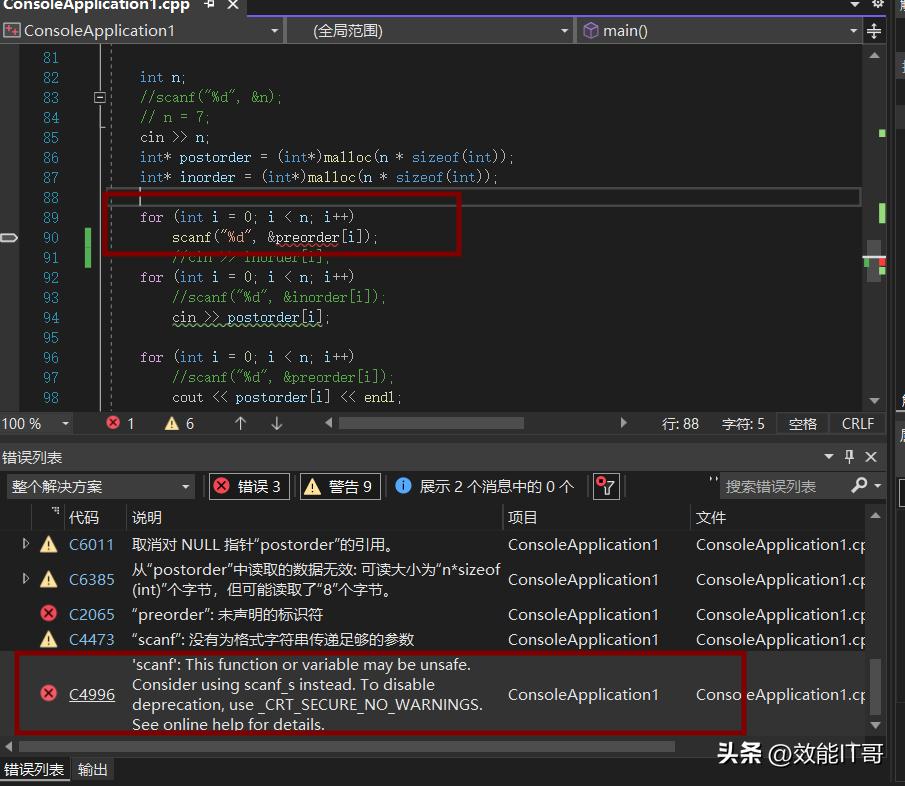The height and width of the screenshot is (786, 905).
Task: Open the 100 % zoom level dropdown
Action: 65,424
